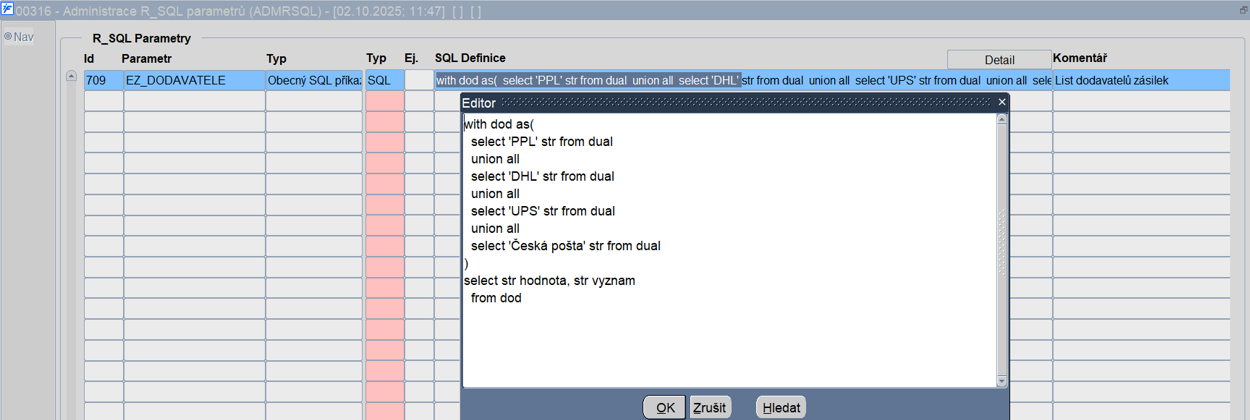This screenshot has height=420, width=1250.
Task: Close the Editor dialog with X
Action: tap(1002, 103)
